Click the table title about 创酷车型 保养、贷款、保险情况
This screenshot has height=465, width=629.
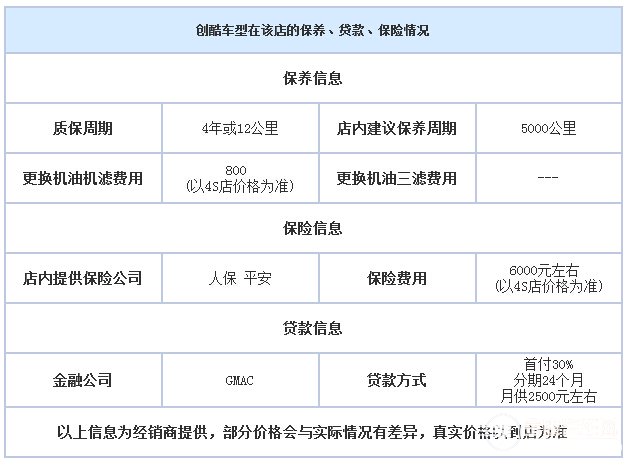pos(313,31)
